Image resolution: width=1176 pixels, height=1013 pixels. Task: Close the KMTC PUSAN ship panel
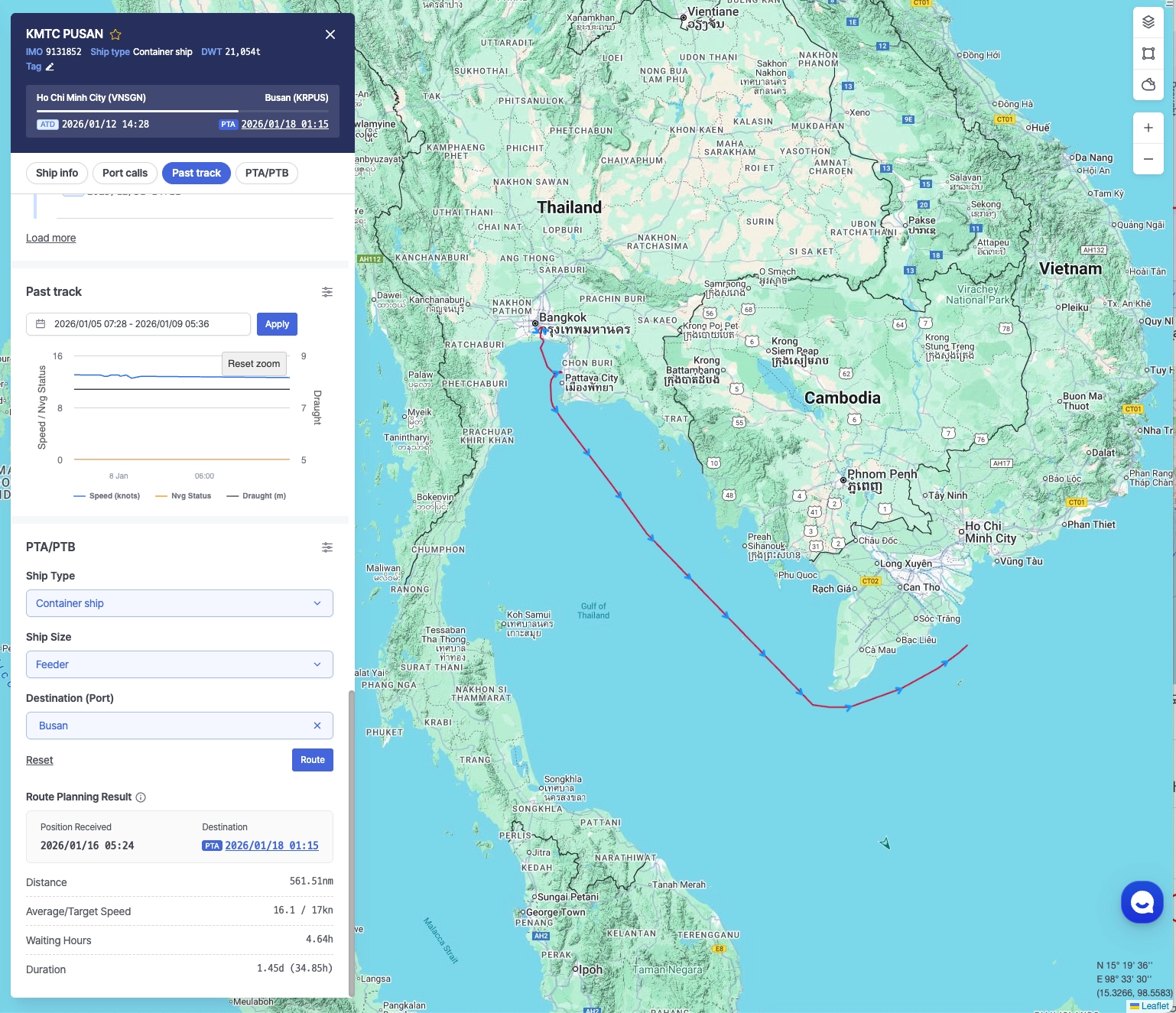[330, 34]
